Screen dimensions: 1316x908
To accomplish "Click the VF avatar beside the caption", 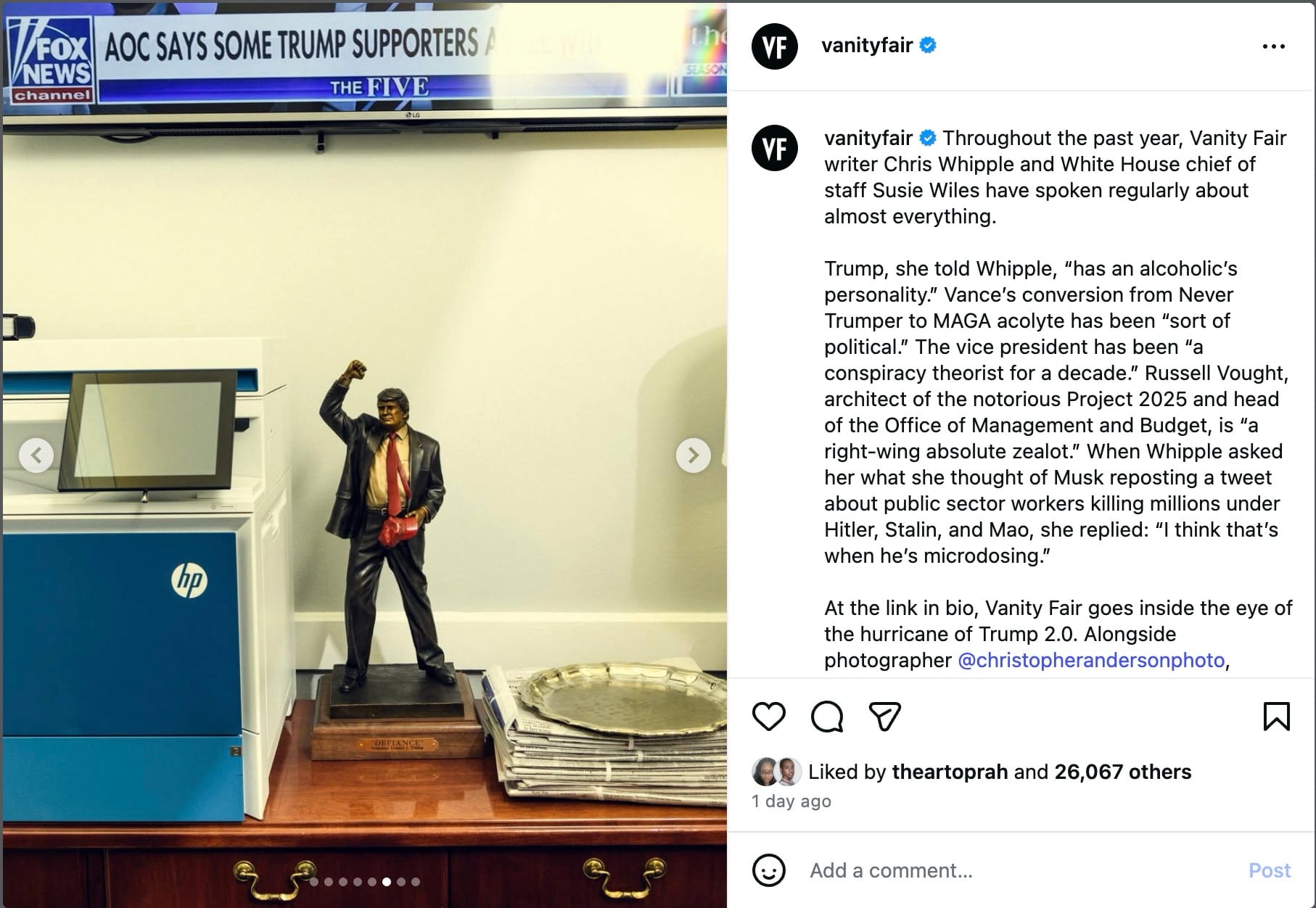I will click(x=775, y=148).
